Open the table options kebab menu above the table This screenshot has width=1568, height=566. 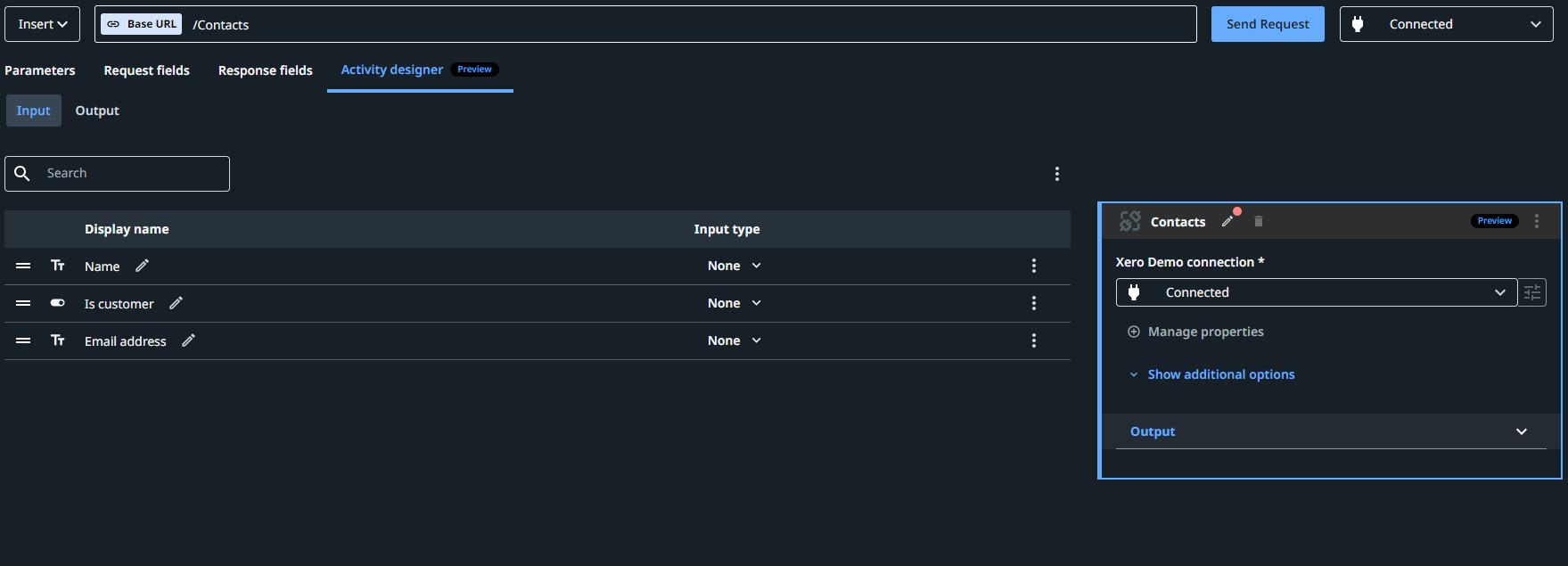click(1057, 174)
